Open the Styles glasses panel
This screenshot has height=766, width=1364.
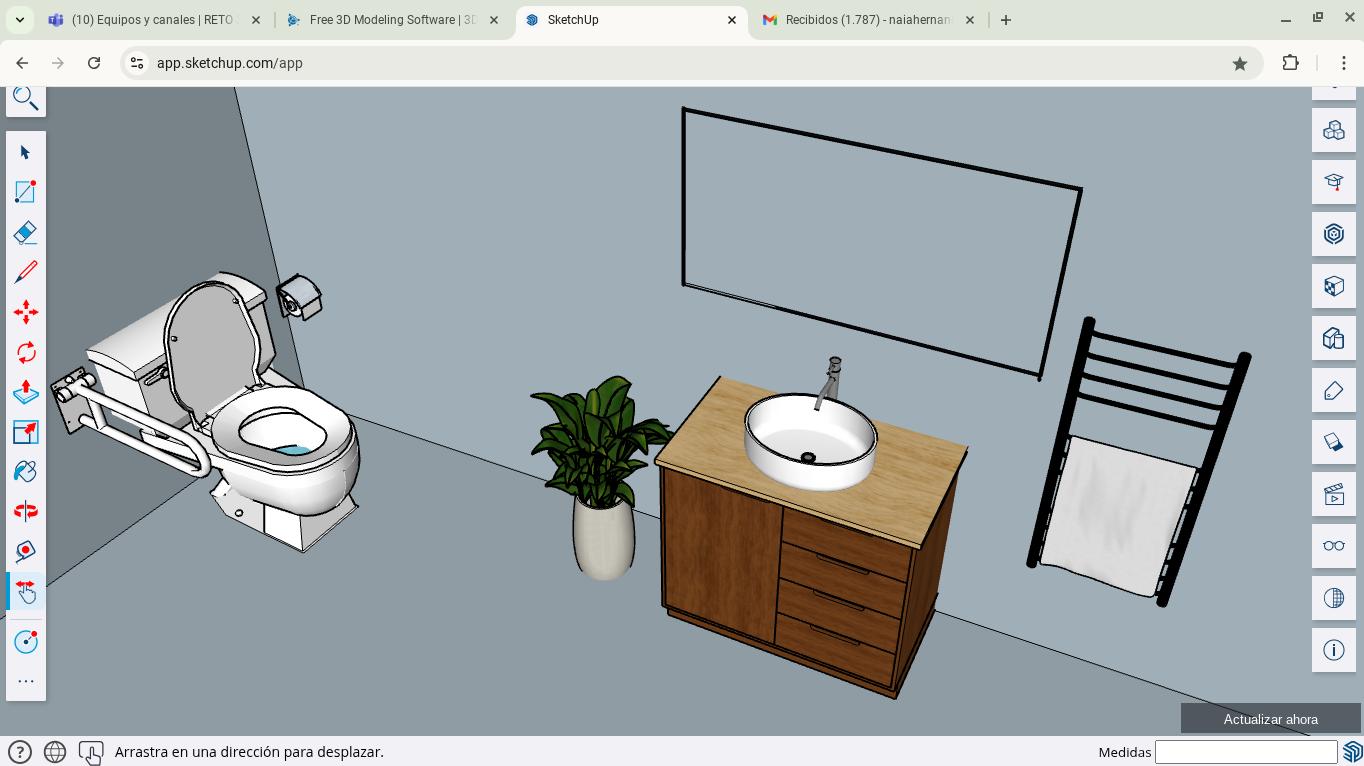coord(1333,546)
